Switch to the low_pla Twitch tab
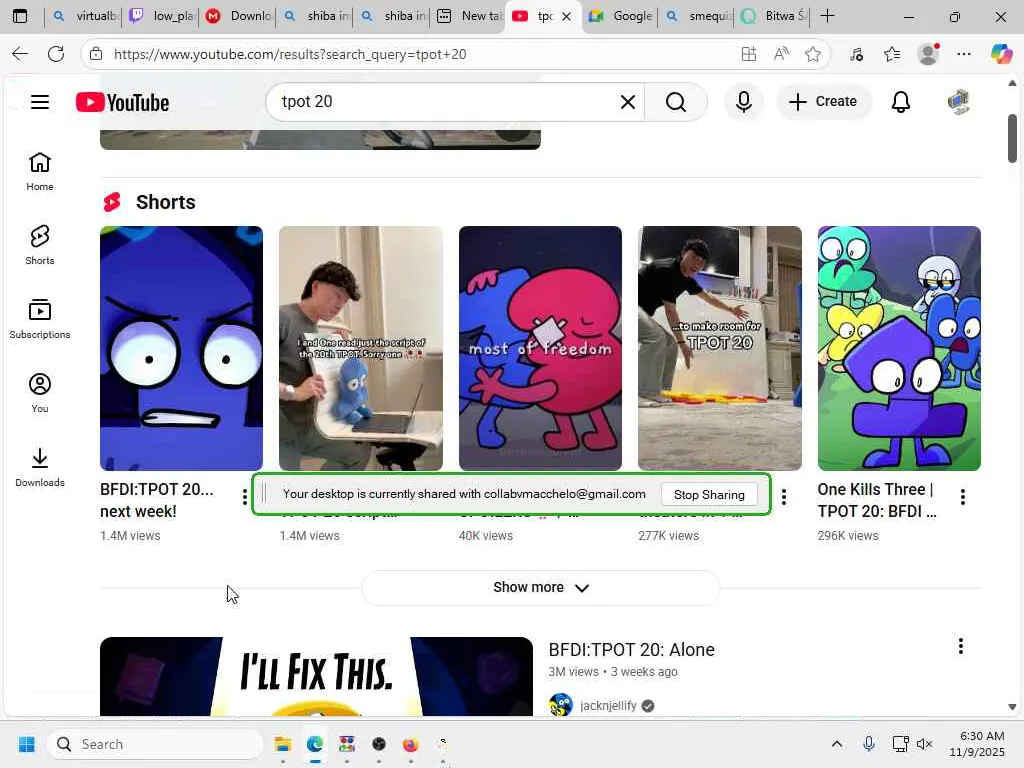Image resolution: width=1024 pixels, height=768 pixels. (163, 16)
